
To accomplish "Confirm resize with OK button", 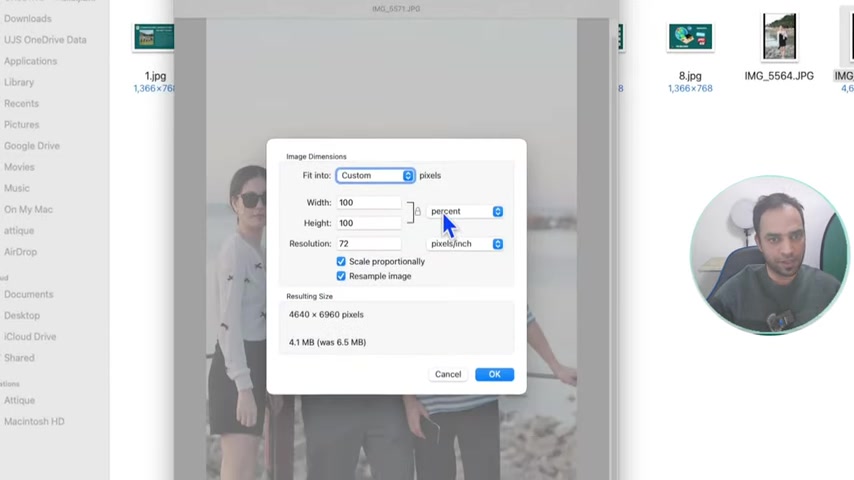I will point(495,374).
